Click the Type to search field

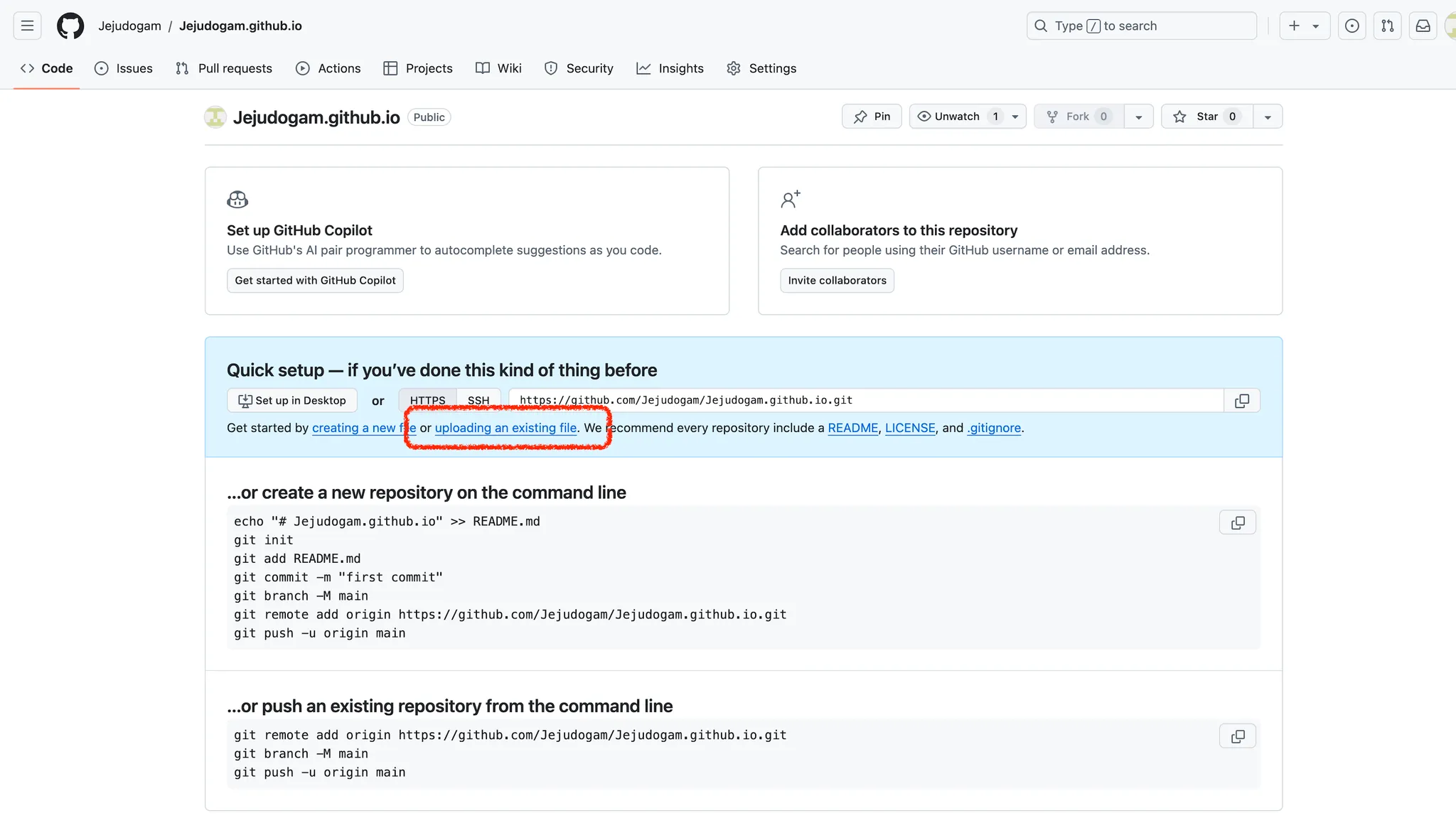(x=1141, y=26)
